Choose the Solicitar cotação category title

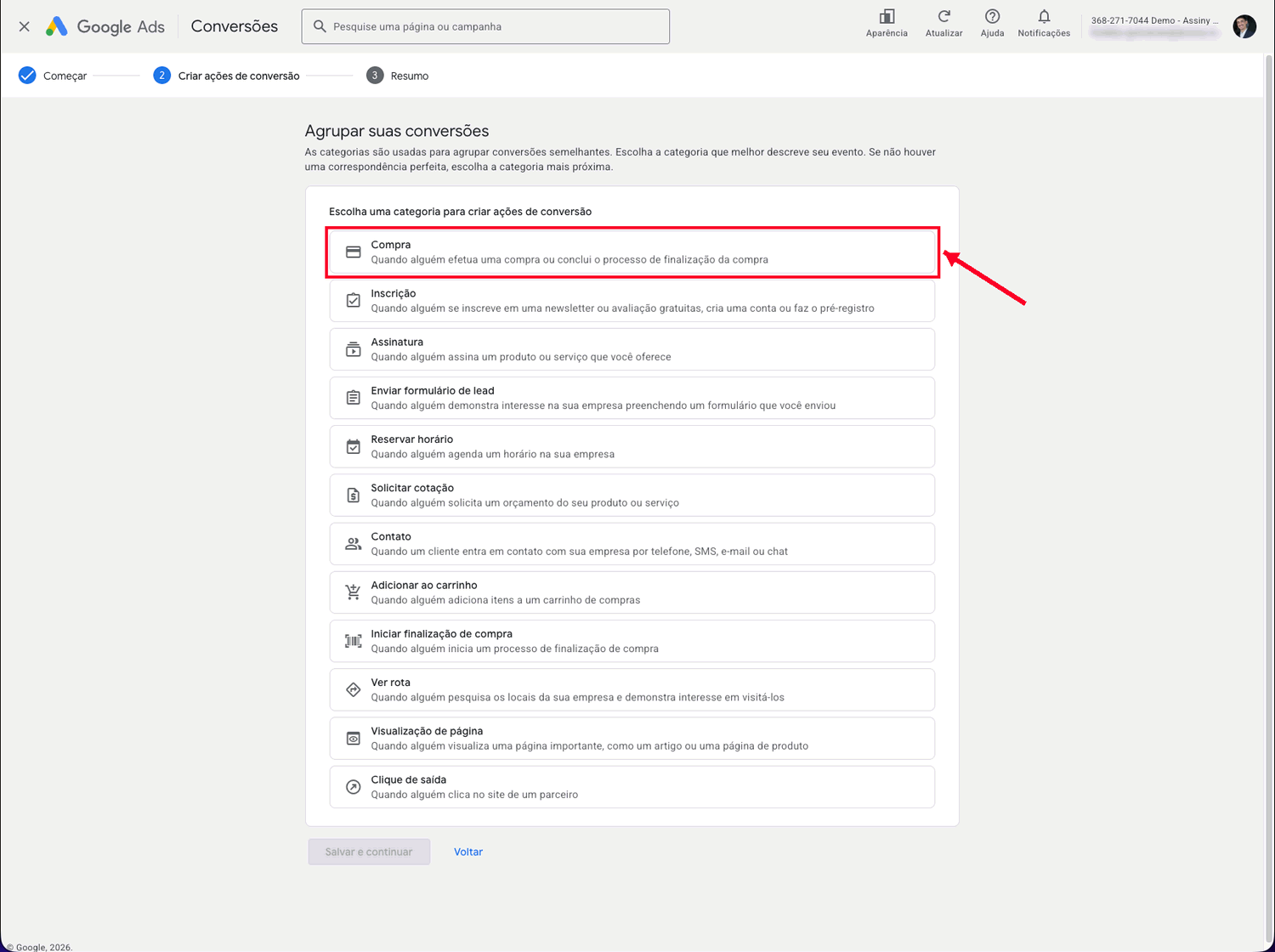(x=412, y=488)
